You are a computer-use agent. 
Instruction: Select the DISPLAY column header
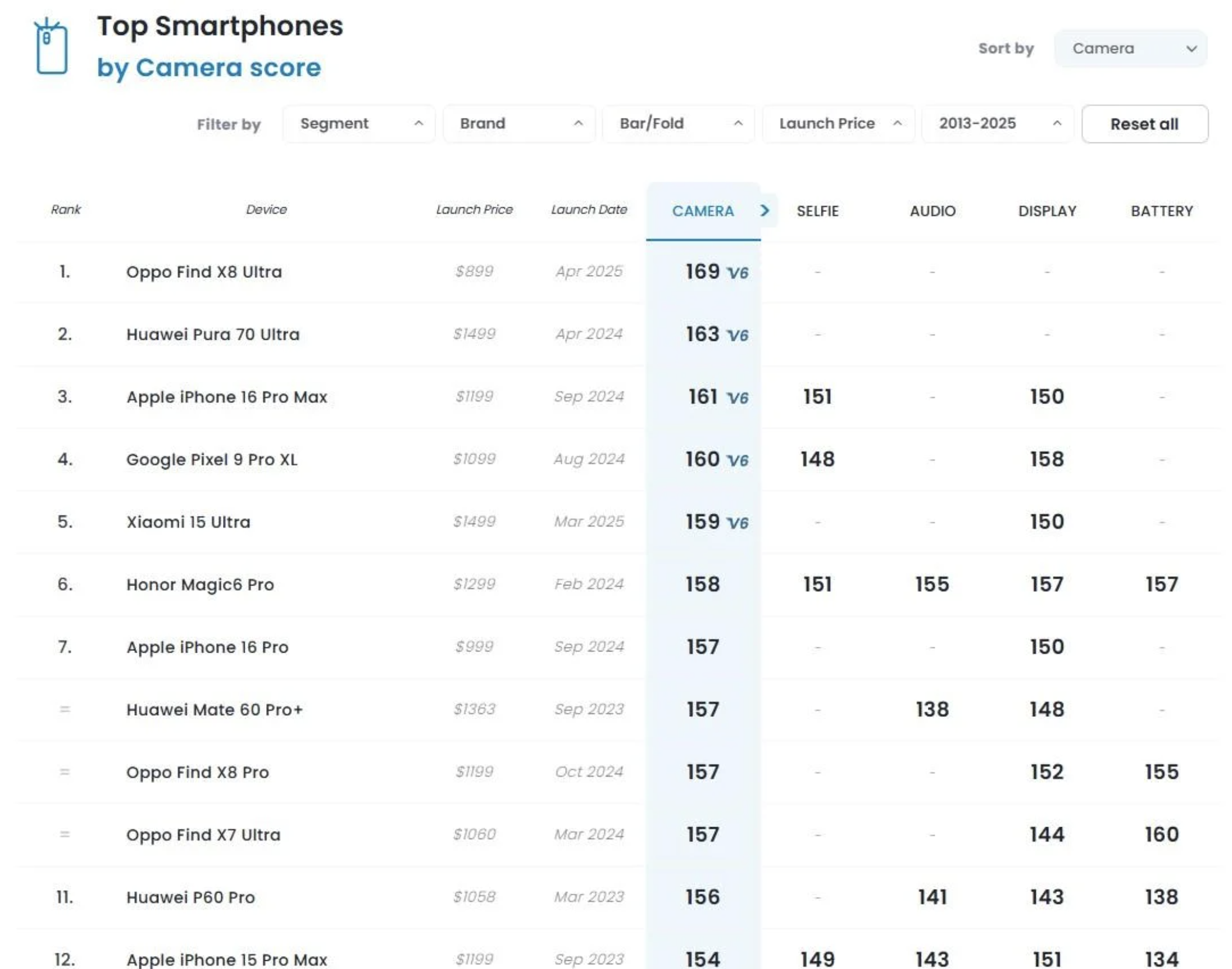point(1047,211)
